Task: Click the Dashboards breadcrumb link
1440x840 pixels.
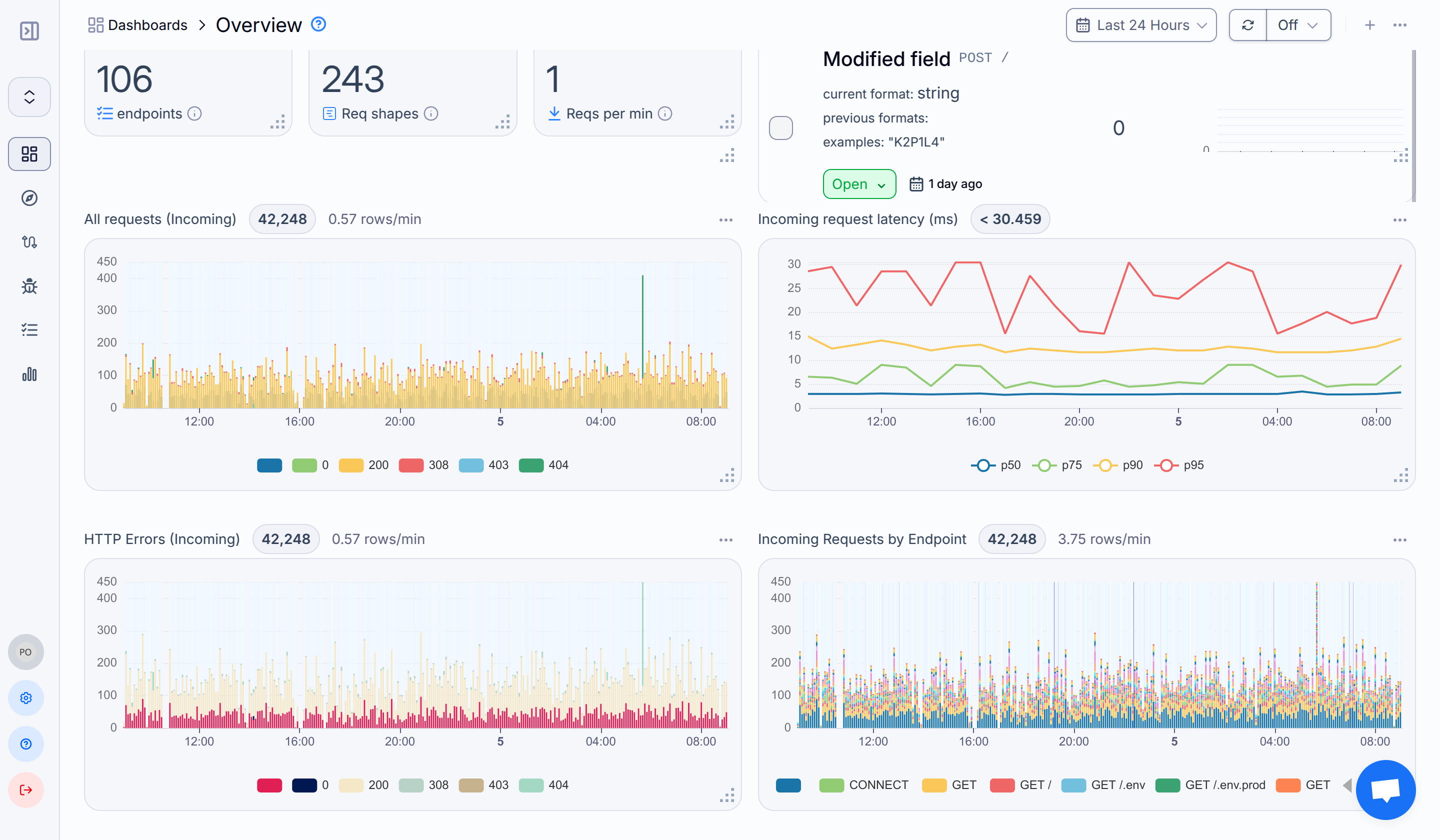Action: tap(147, 24)
